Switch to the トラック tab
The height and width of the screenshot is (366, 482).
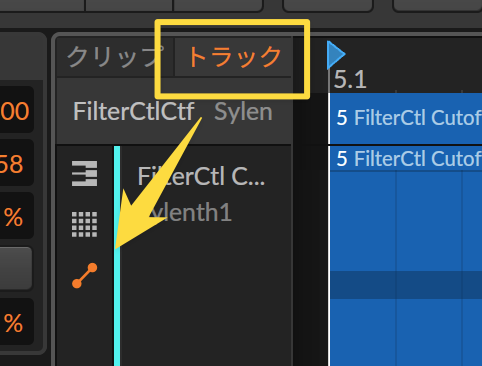coord(234,57)
